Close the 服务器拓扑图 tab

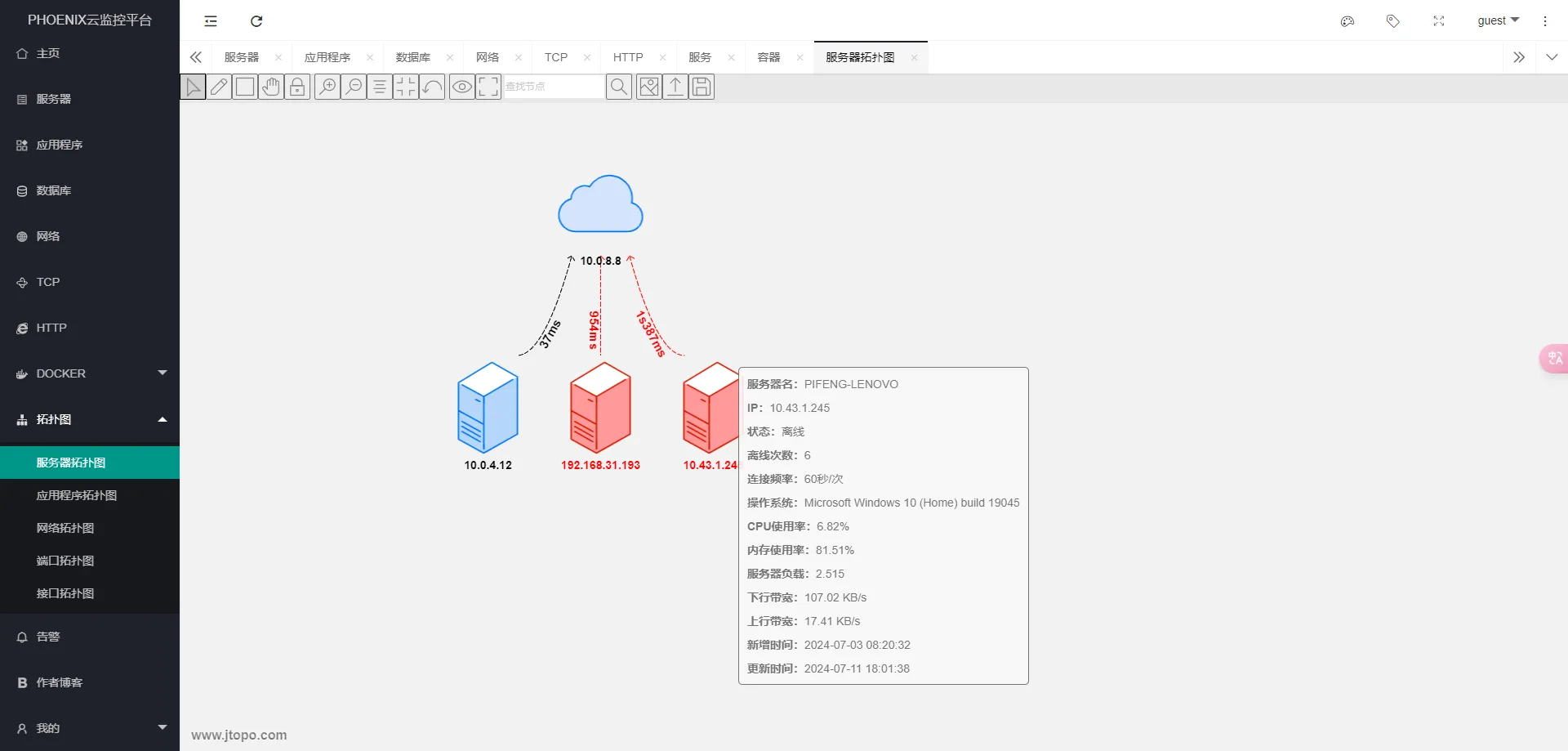coord(914,58)
